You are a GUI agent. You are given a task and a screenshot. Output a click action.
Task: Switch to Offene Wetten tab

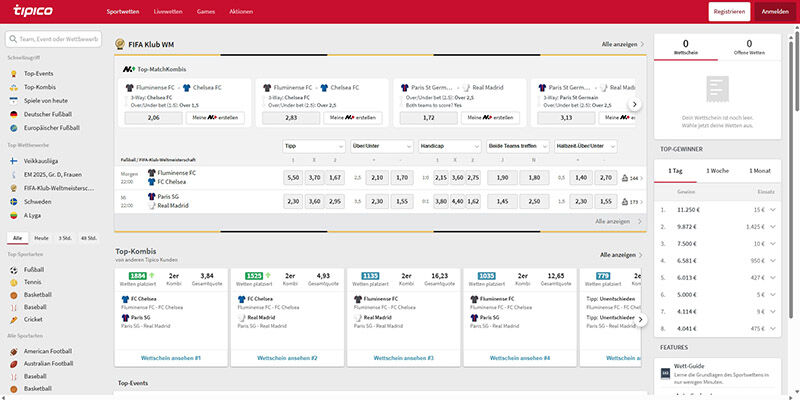click(749, 47)
